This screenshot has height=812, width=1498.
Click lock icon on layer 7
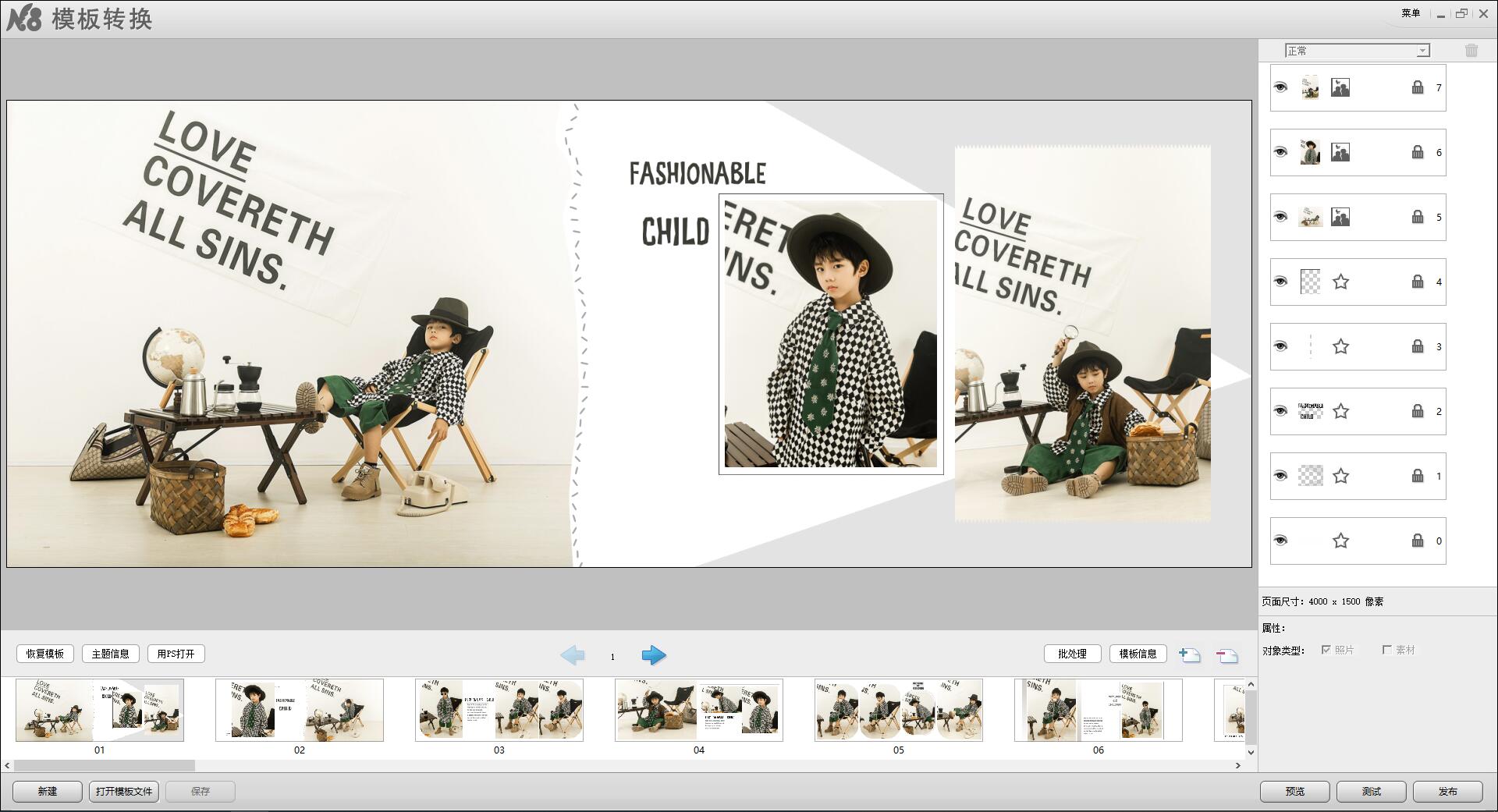tap(1418, 87)
